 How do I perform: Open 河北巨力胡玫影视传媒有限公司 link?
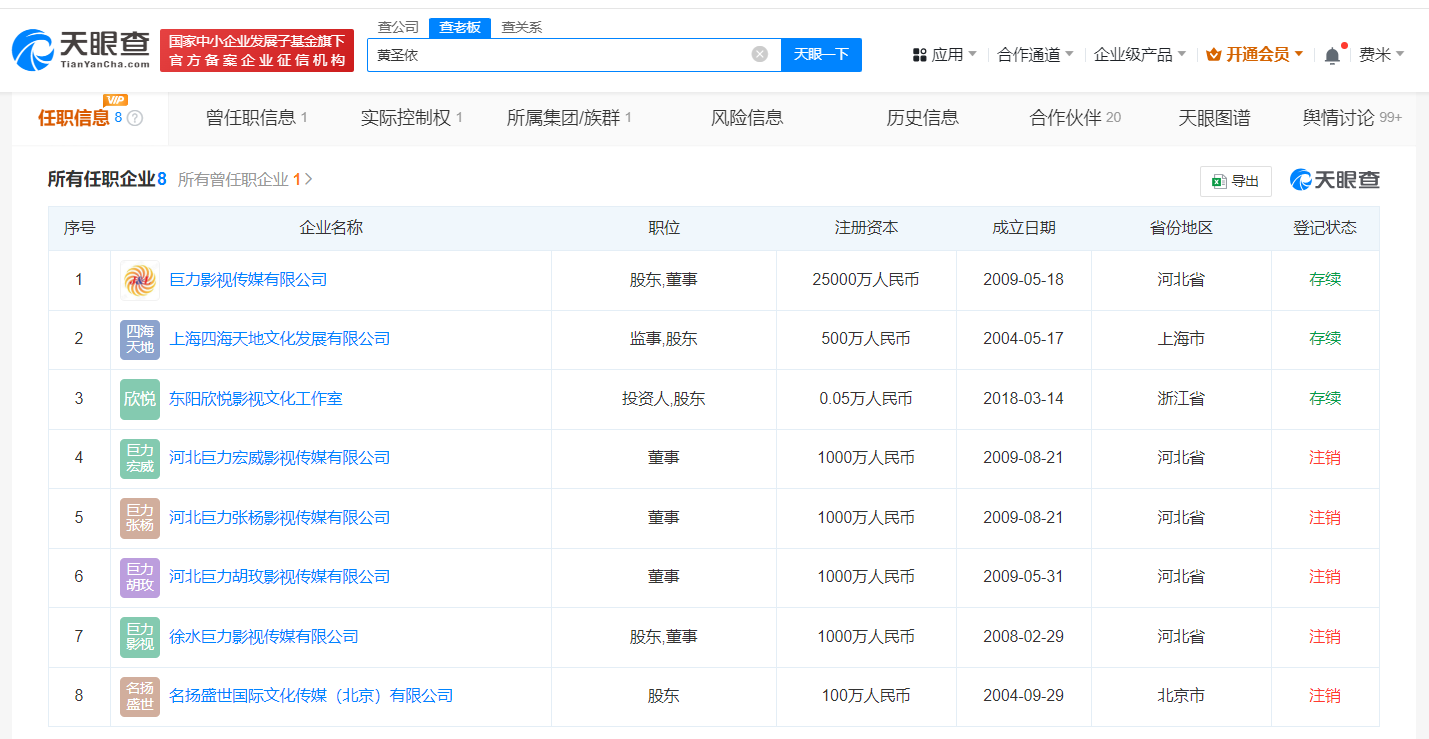(280, 577)
